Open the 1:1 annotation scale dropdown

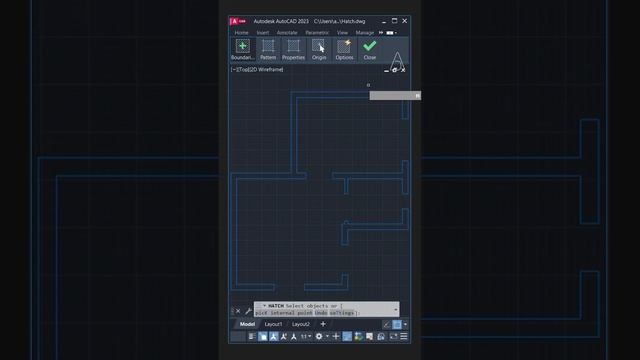tap(306, 336)
